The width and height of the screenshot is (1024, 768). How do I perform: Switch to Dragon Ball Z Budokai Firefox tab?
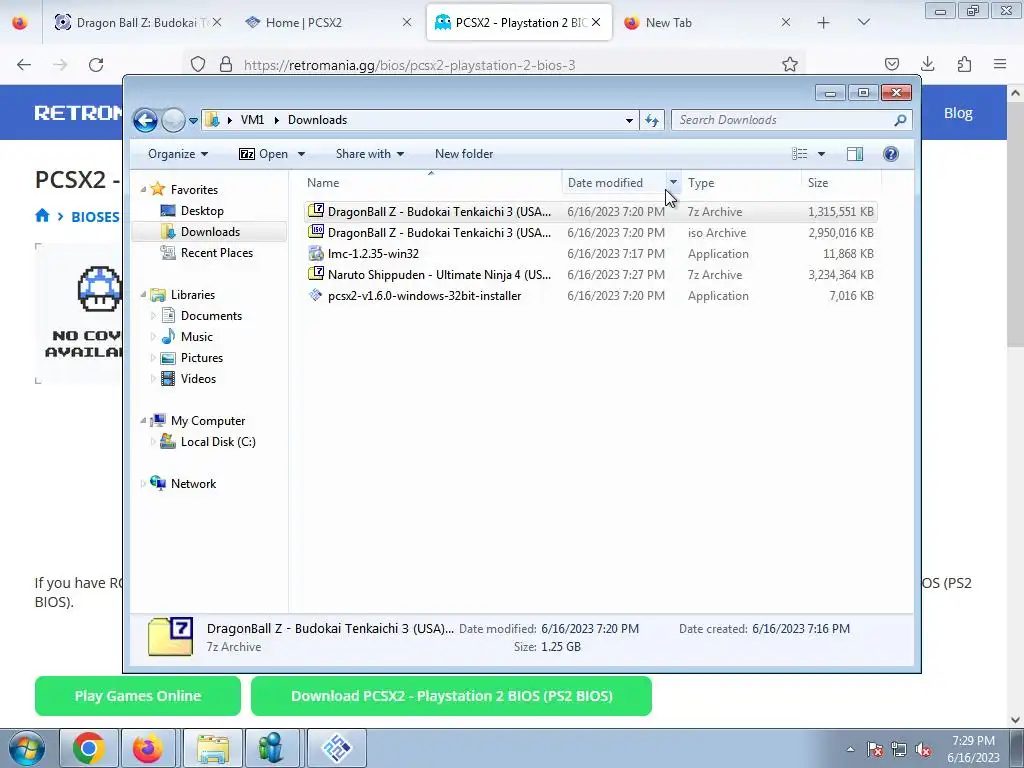pyautogui.click(x=138, y=23)
